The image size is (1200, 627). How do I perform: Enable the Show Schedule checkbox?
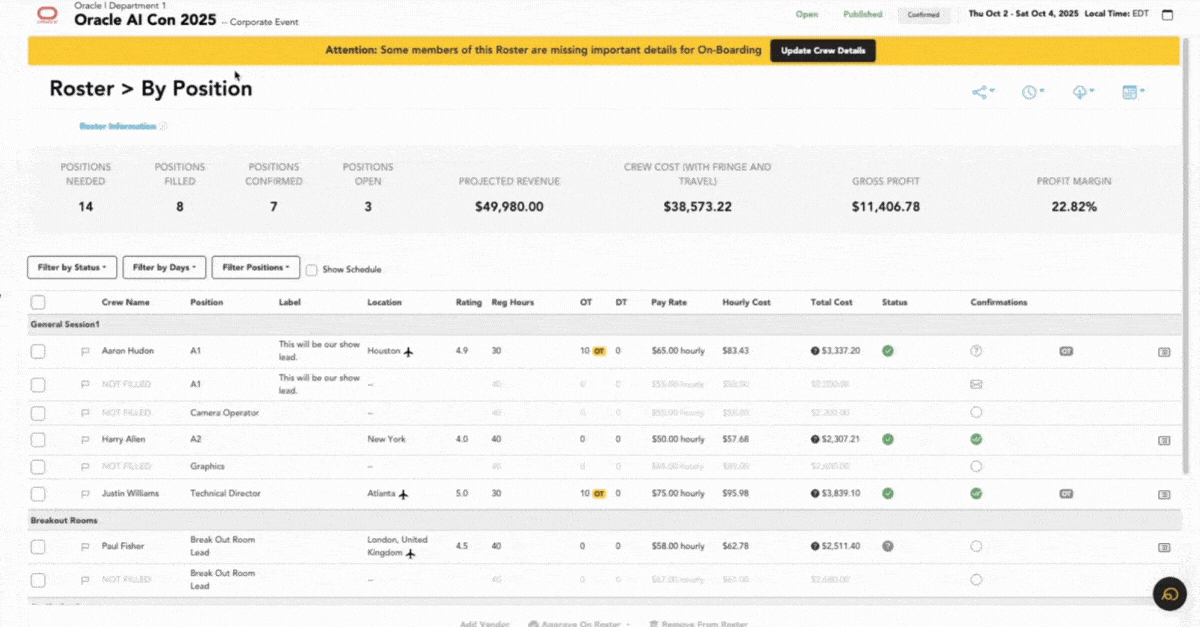point(312,269)
